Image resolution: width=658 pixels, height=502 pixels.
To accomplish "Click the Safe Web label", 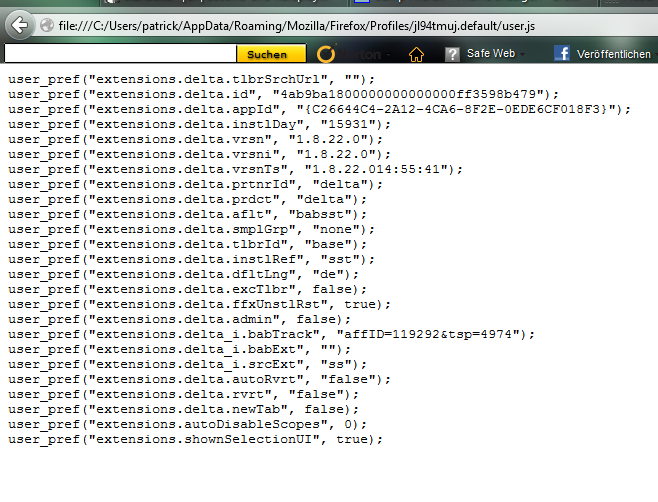I will [x=491, y=53].
